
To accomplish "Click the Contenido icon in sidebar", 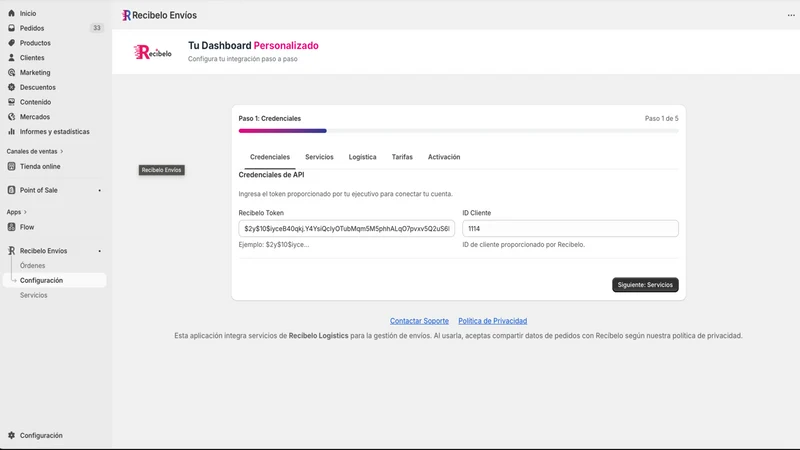I will pyautogui.click(x=11, y=102).
